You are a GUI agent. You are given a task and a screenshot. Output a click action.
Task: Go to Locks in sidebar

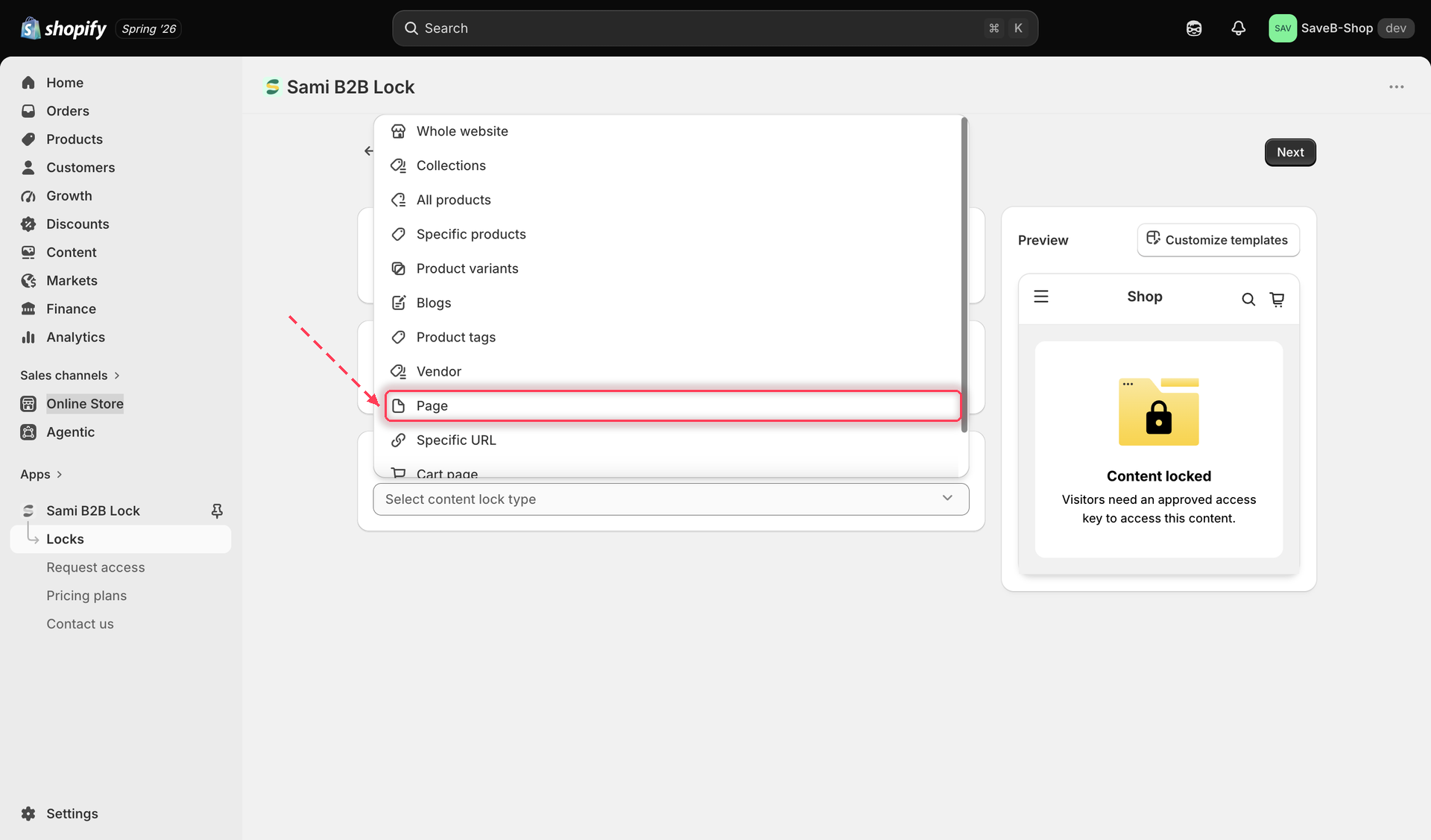click(121, 539)
